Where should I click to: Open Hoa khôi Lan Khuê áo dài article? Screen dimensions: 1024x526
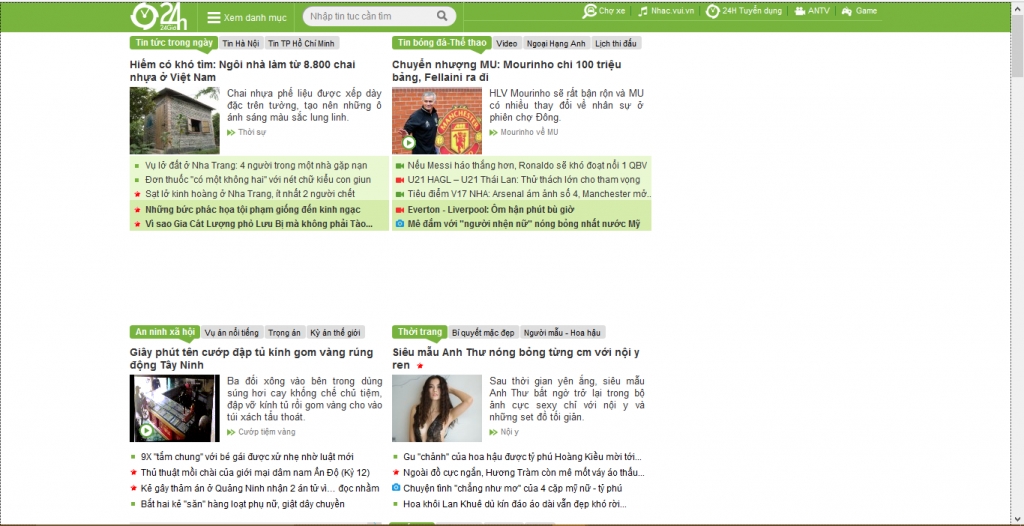point(515,504)
